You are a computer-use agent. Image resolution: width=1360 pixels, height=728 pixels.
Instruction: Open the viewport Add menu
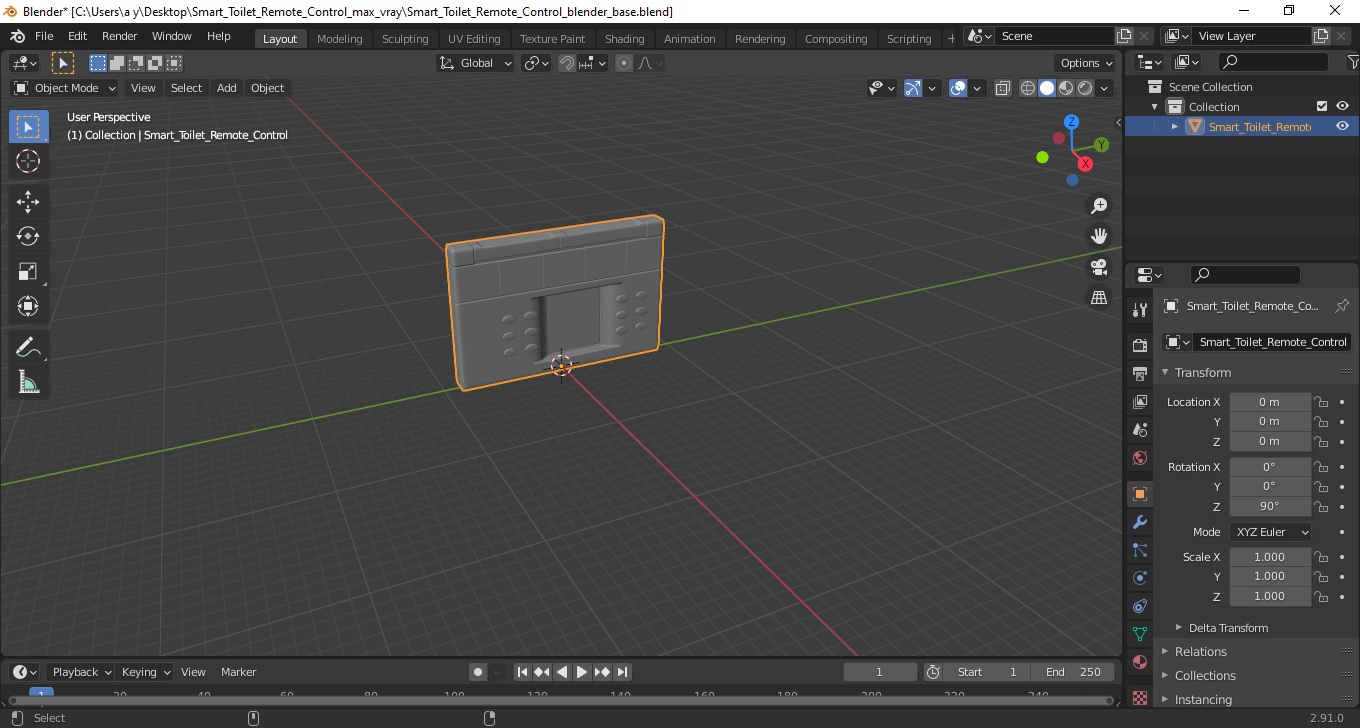tap(227, 88)
